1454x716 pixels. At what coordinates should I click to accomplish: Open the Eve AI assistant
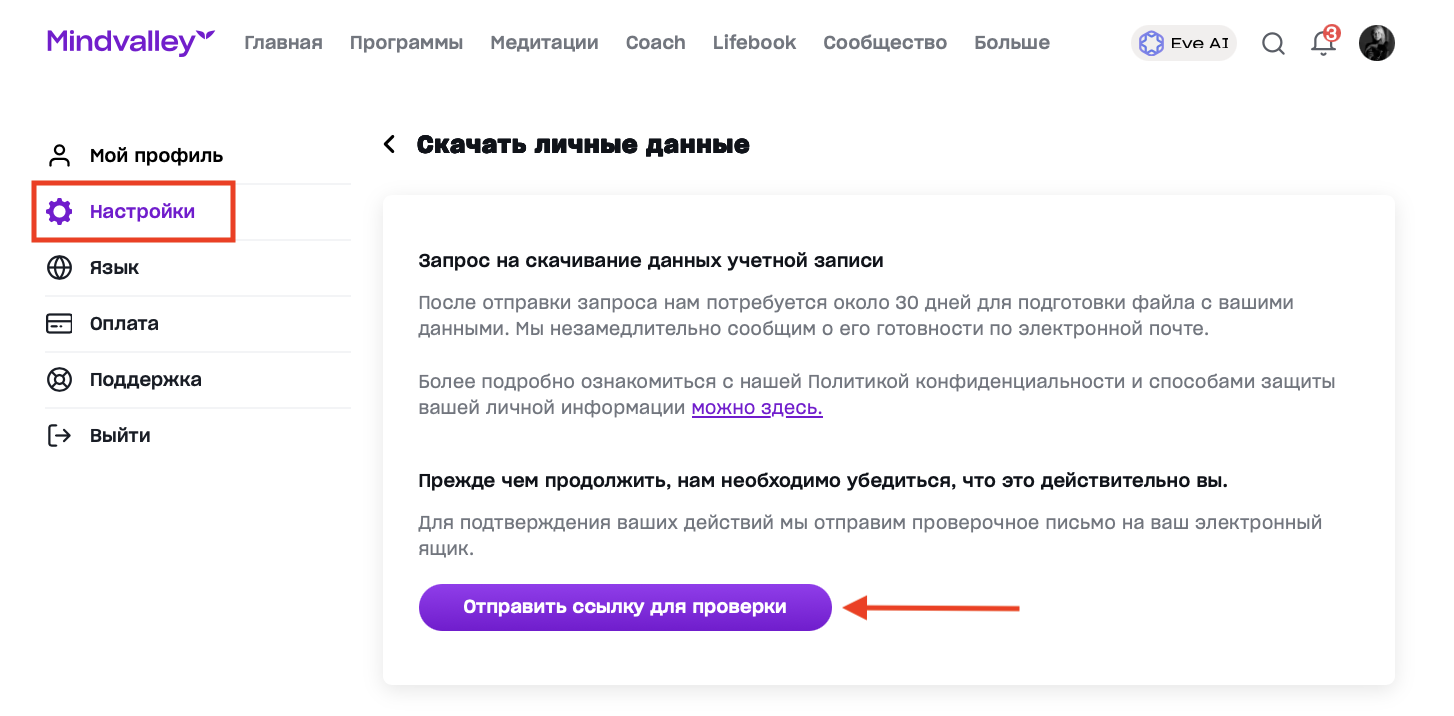(x=1183, y=43)
